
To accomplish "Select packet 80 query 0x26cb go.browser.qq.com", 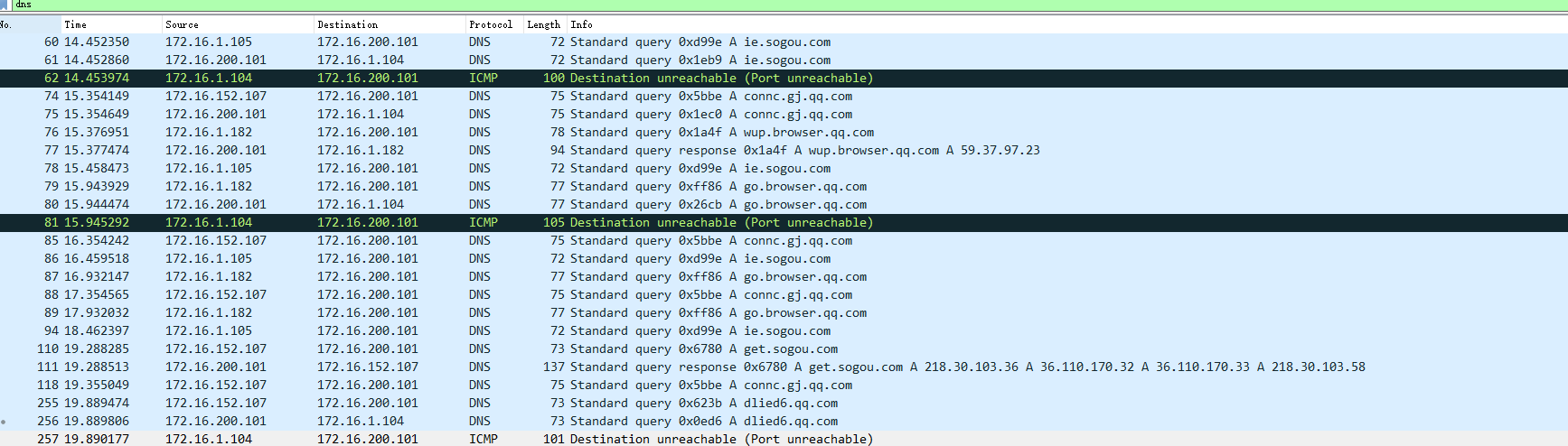I will tap(784, 205).
